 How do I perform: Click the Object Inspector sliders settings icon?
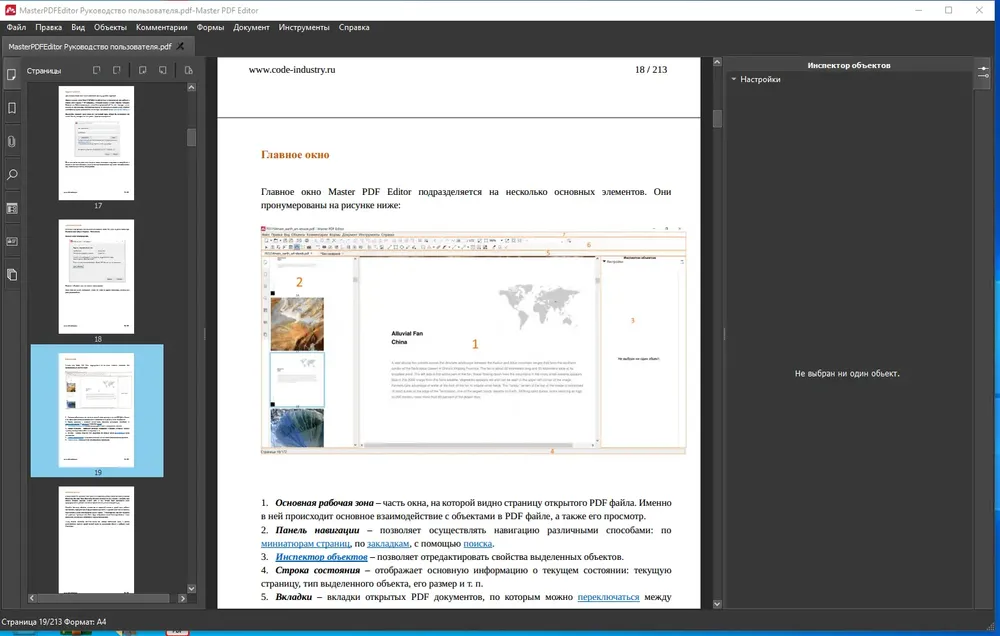click(983, 71)
